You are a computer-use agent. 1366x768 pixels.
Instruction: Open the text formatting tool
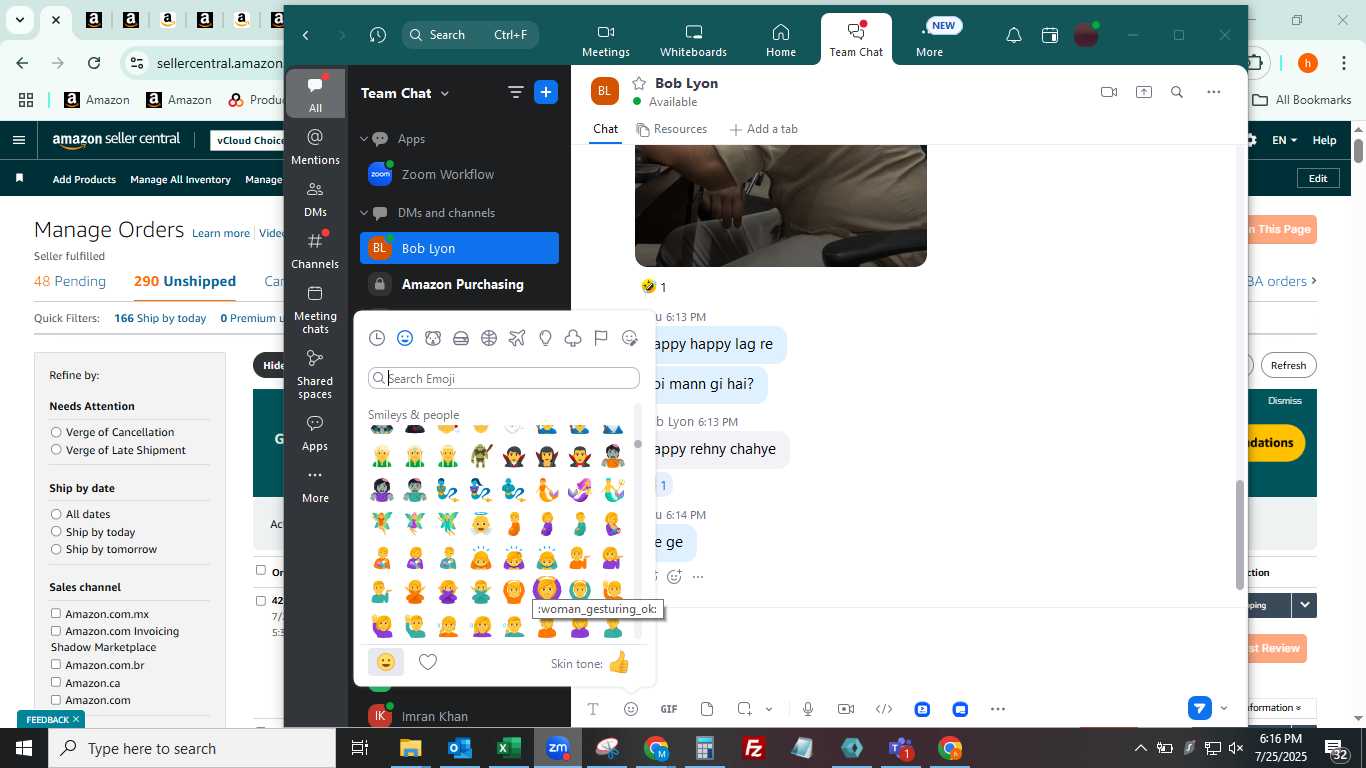(593, 709)
